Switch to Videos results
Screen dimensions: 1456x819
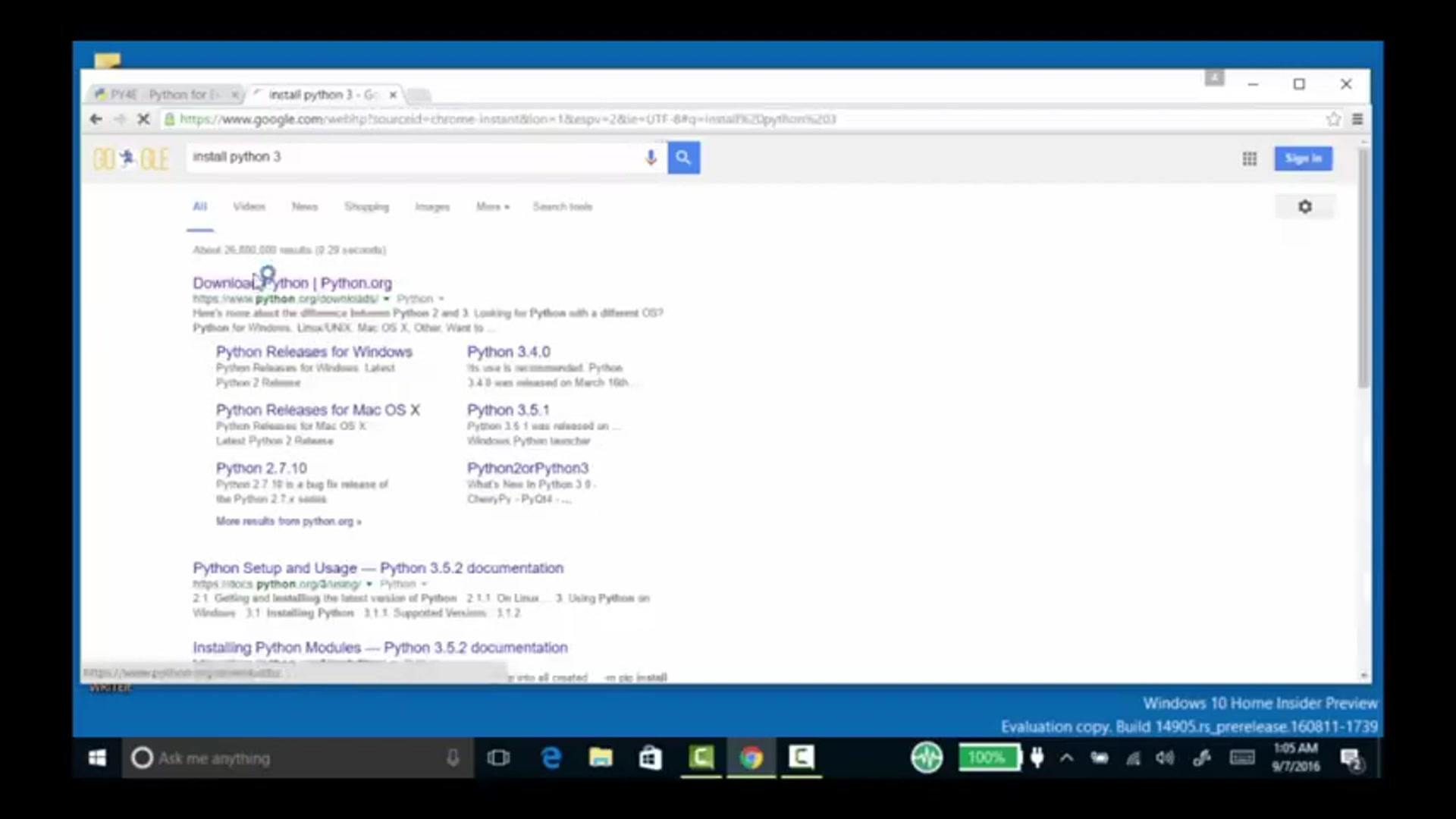point(249,206)
